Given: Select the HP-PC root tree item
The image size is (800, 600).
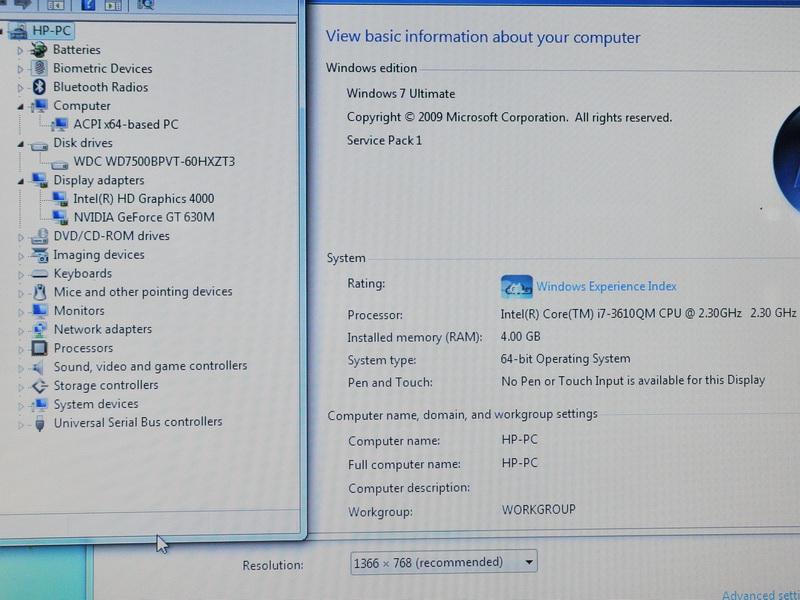Looking at the screenshot, I should pos(52,31).
